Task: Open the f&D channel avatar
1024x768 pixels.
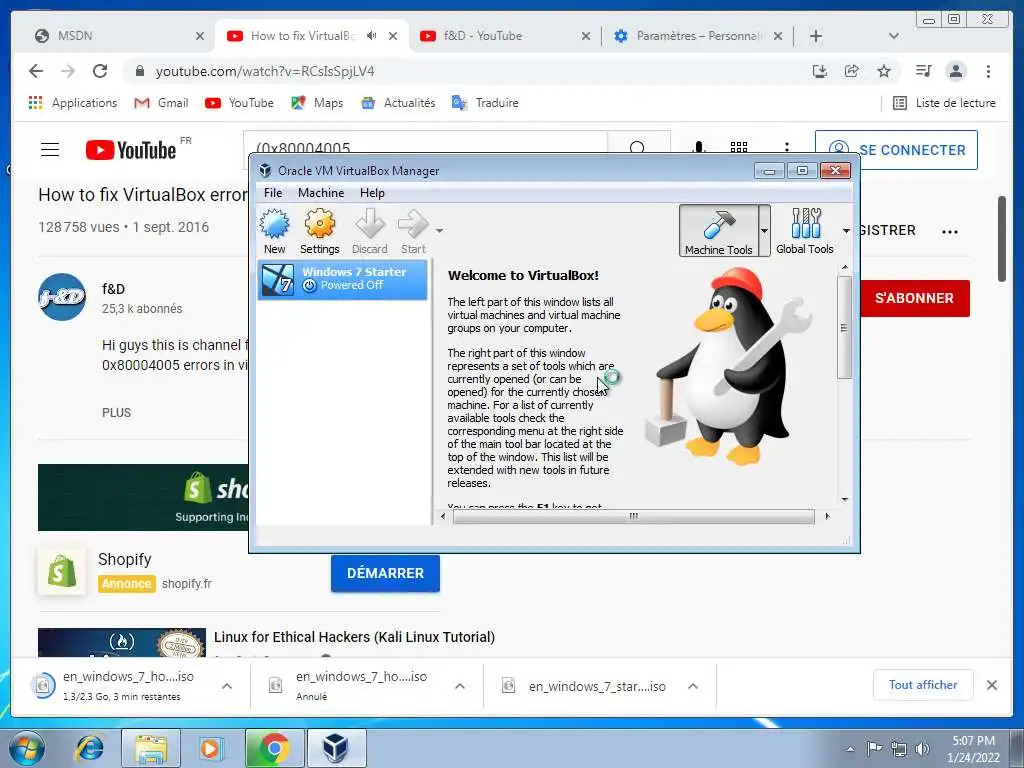Action: pyautogui.click(x=62, y=297)
